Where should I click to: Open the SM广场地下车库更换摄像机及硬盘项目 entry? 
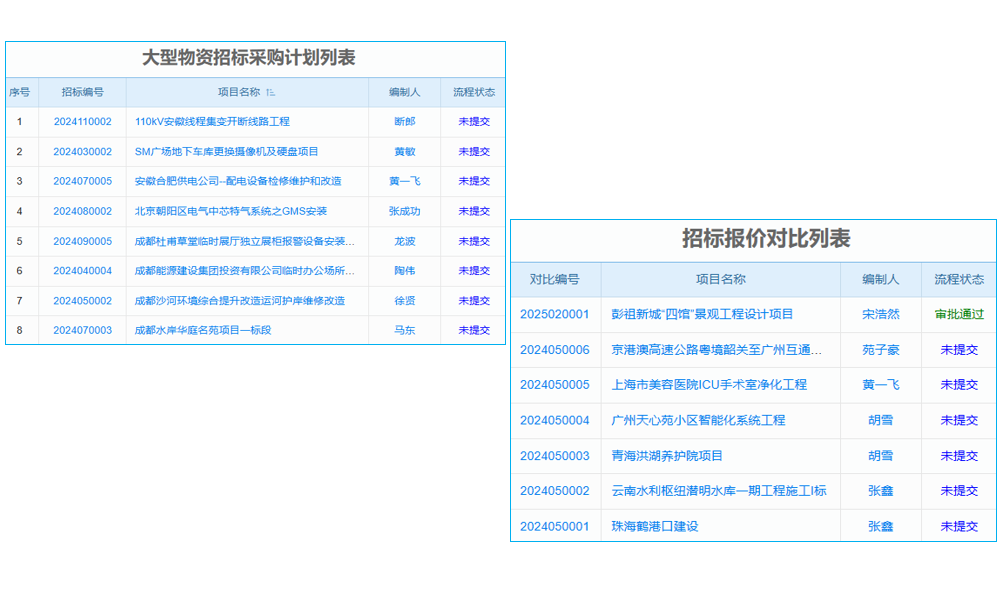(230, 151)
